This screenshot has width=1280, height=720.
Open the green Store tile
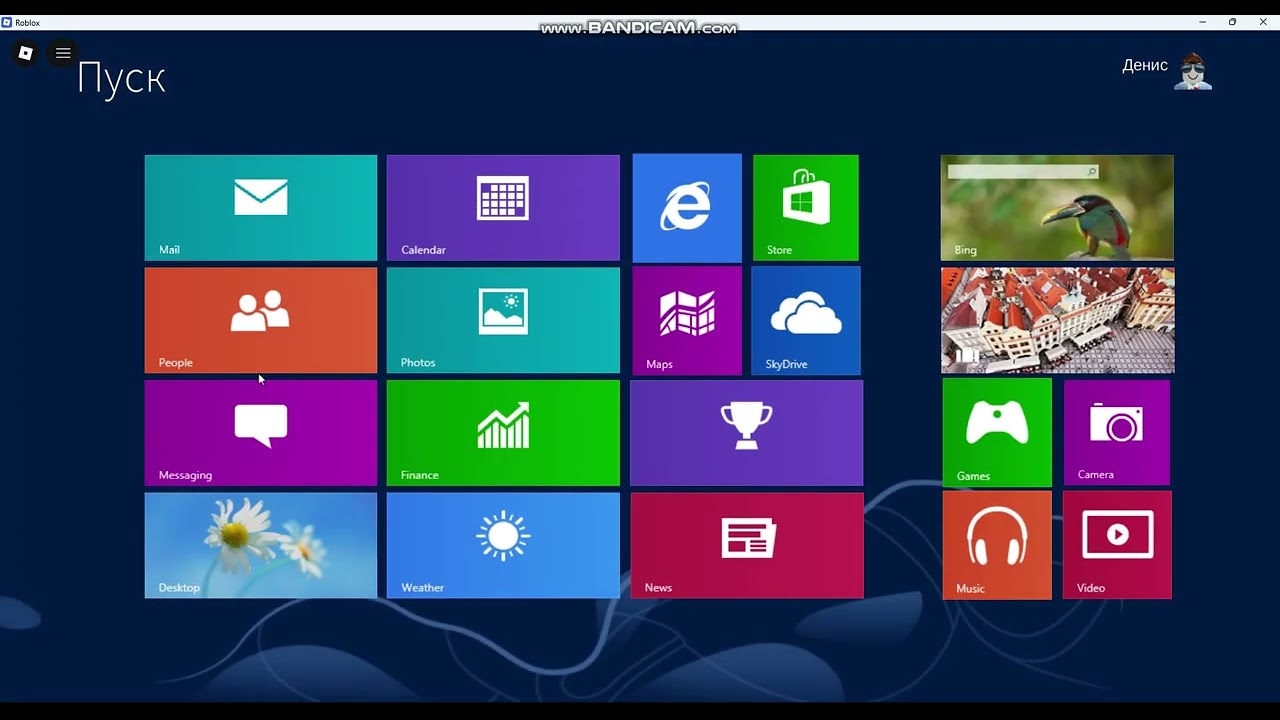click(806, 208)
